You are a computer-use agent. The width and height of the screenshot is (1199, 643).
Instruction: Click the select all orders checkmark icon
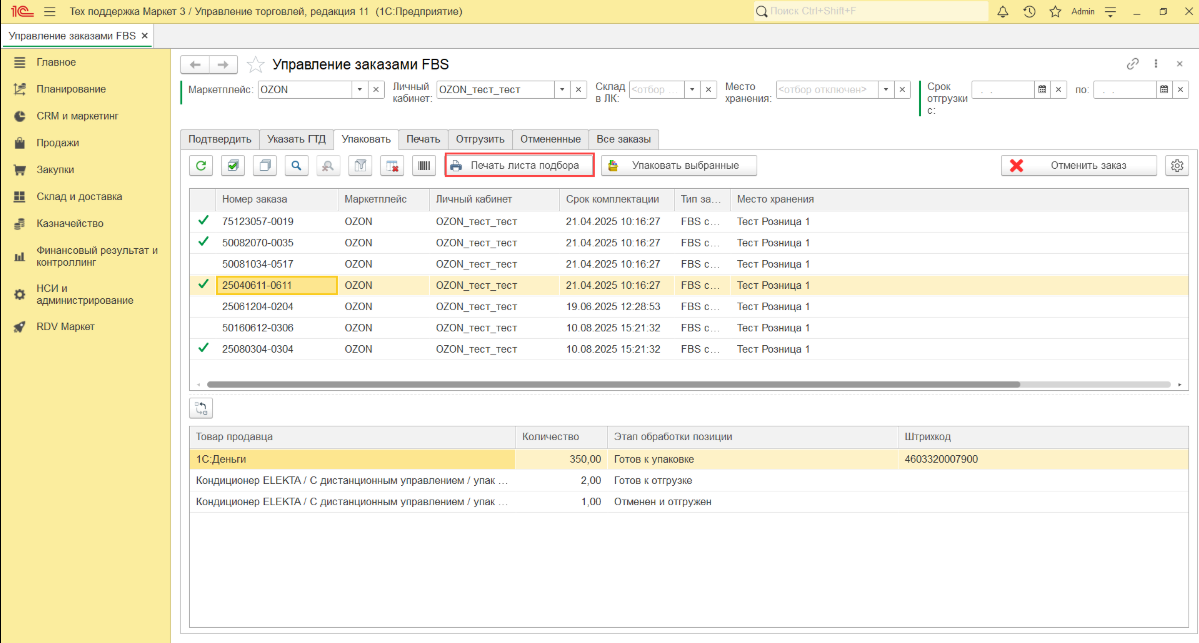tap(233, 166)
